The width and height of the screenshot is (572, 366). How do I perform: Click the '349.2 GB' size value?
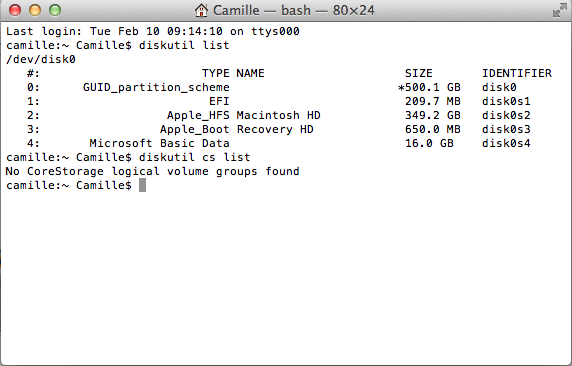433,115
